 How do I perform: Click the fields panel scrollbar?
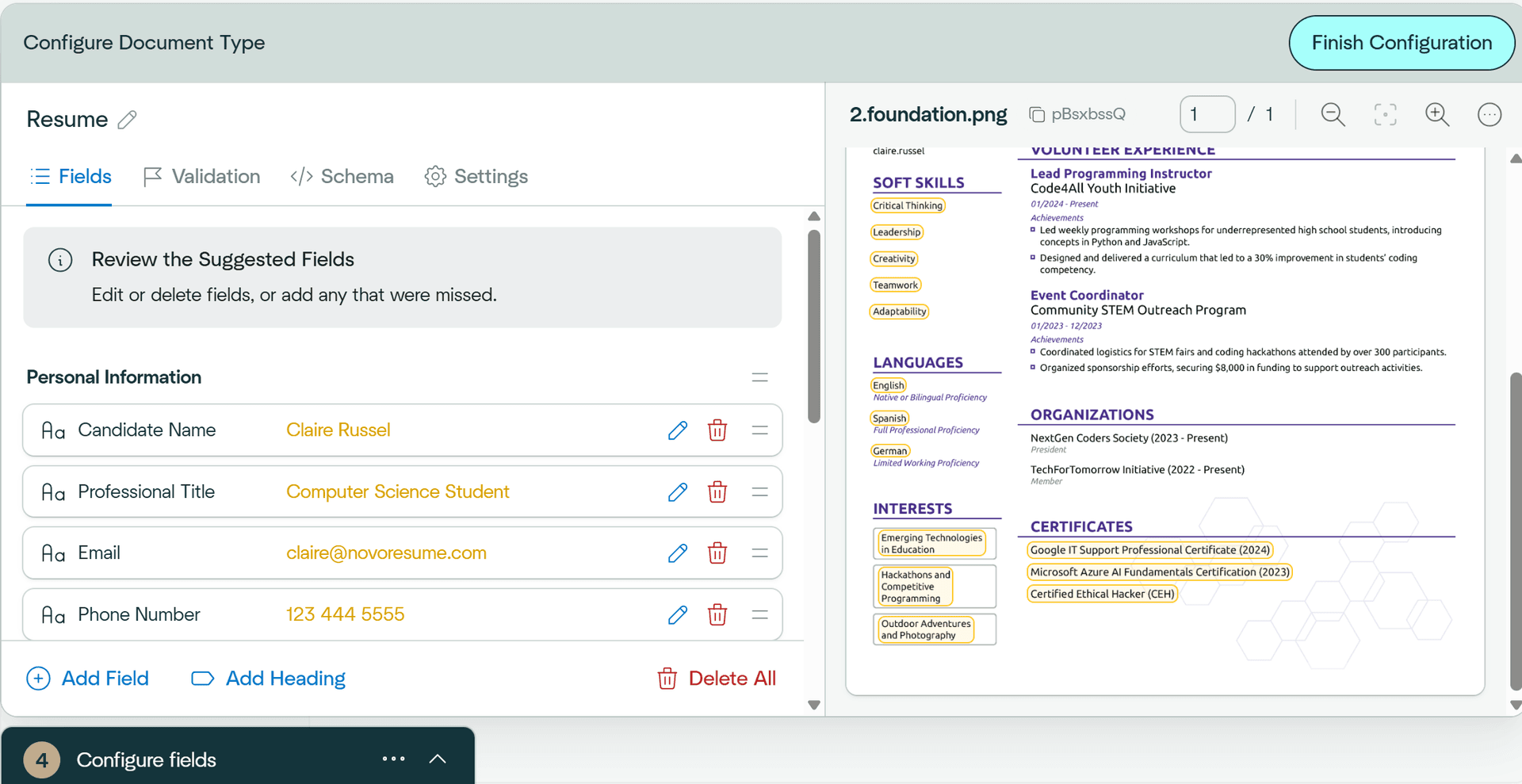coord(814,325)
